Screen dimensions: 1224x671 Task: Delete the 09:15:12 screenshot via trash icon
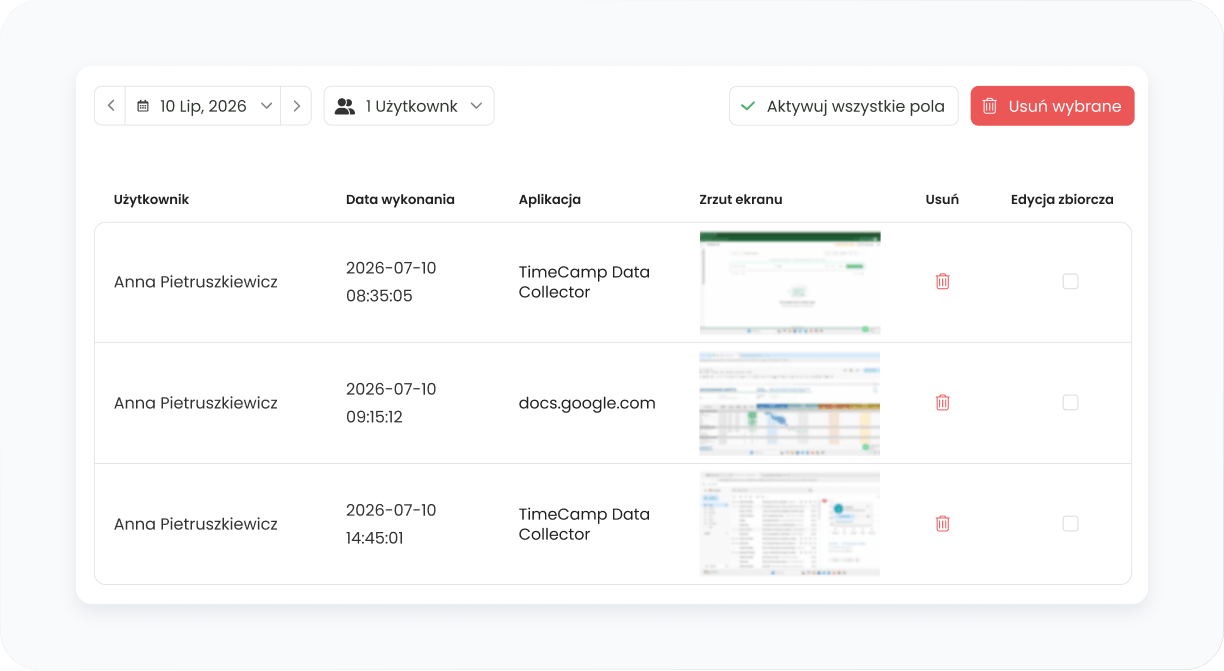point(942,403)
